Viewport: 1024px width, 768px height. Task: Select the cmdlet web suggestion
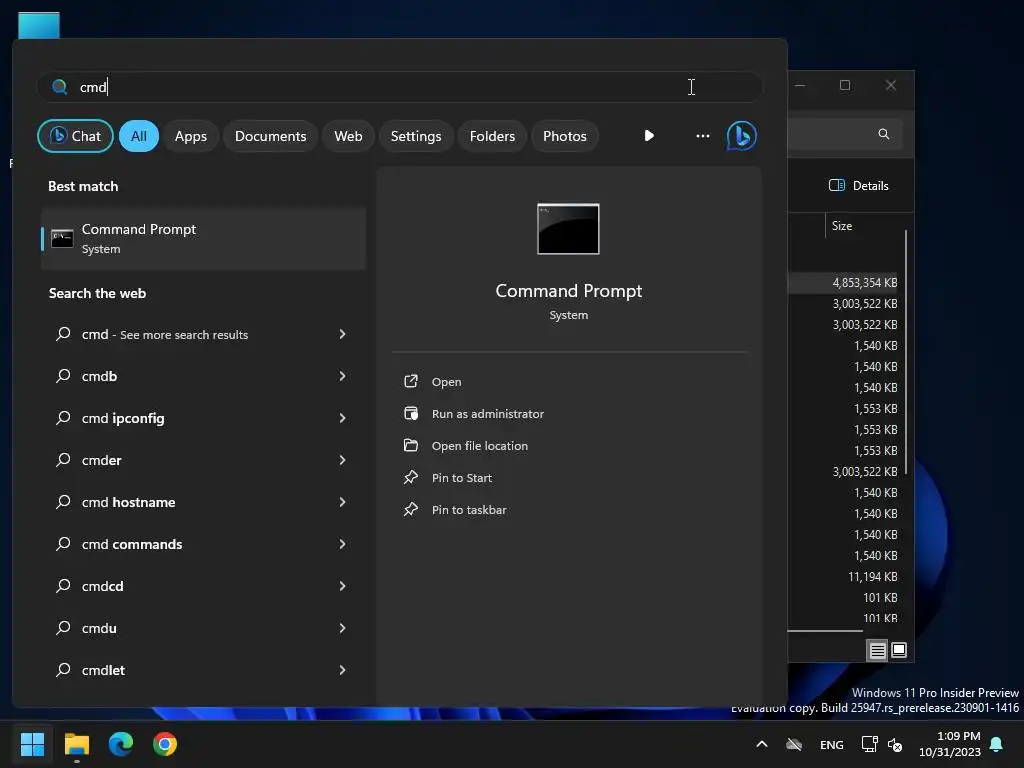click(x=203, y=670)
